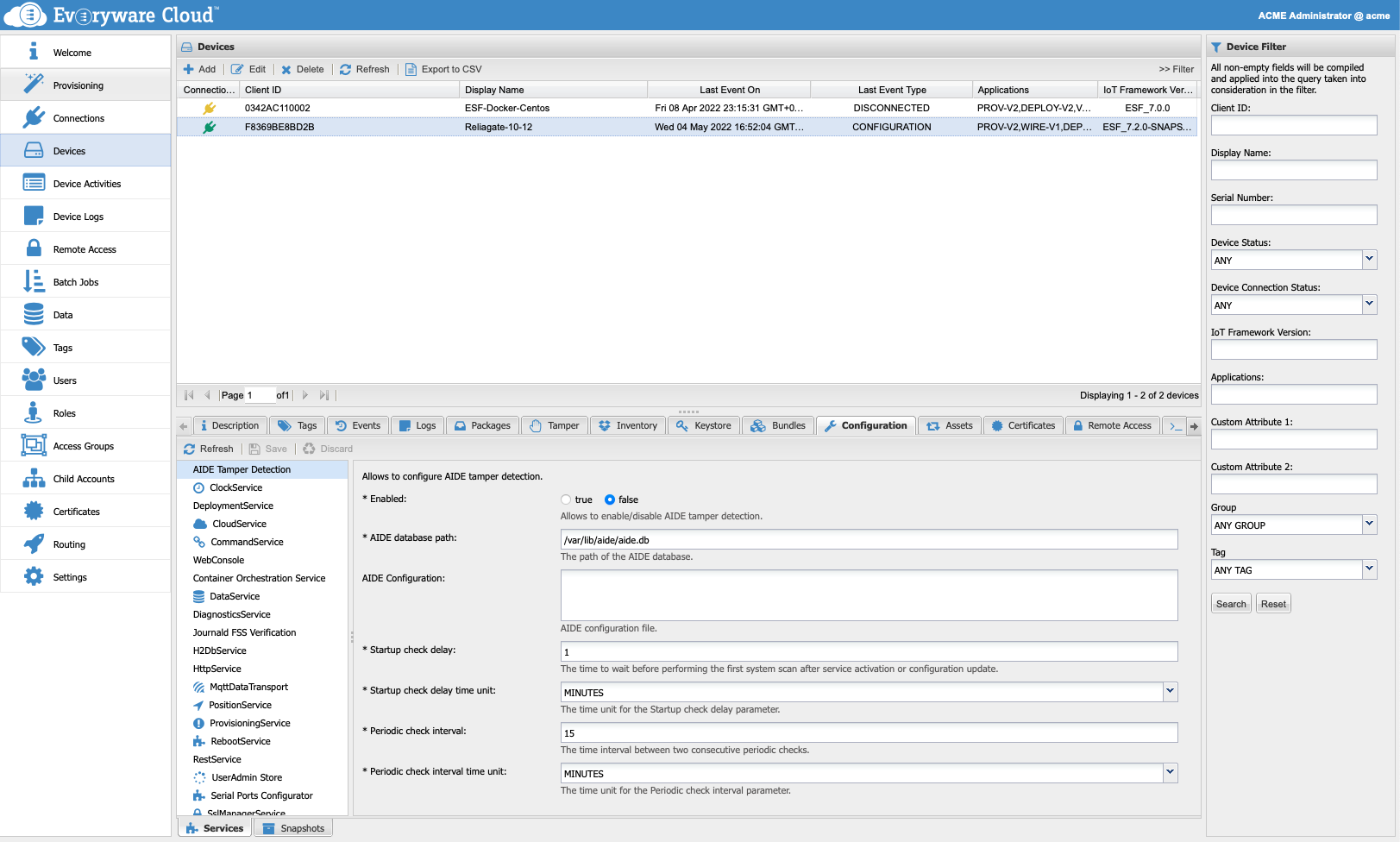Go to last page arrow in devices pager
Viewport: 1400px width, 842px height.
(x=323, y=395)
